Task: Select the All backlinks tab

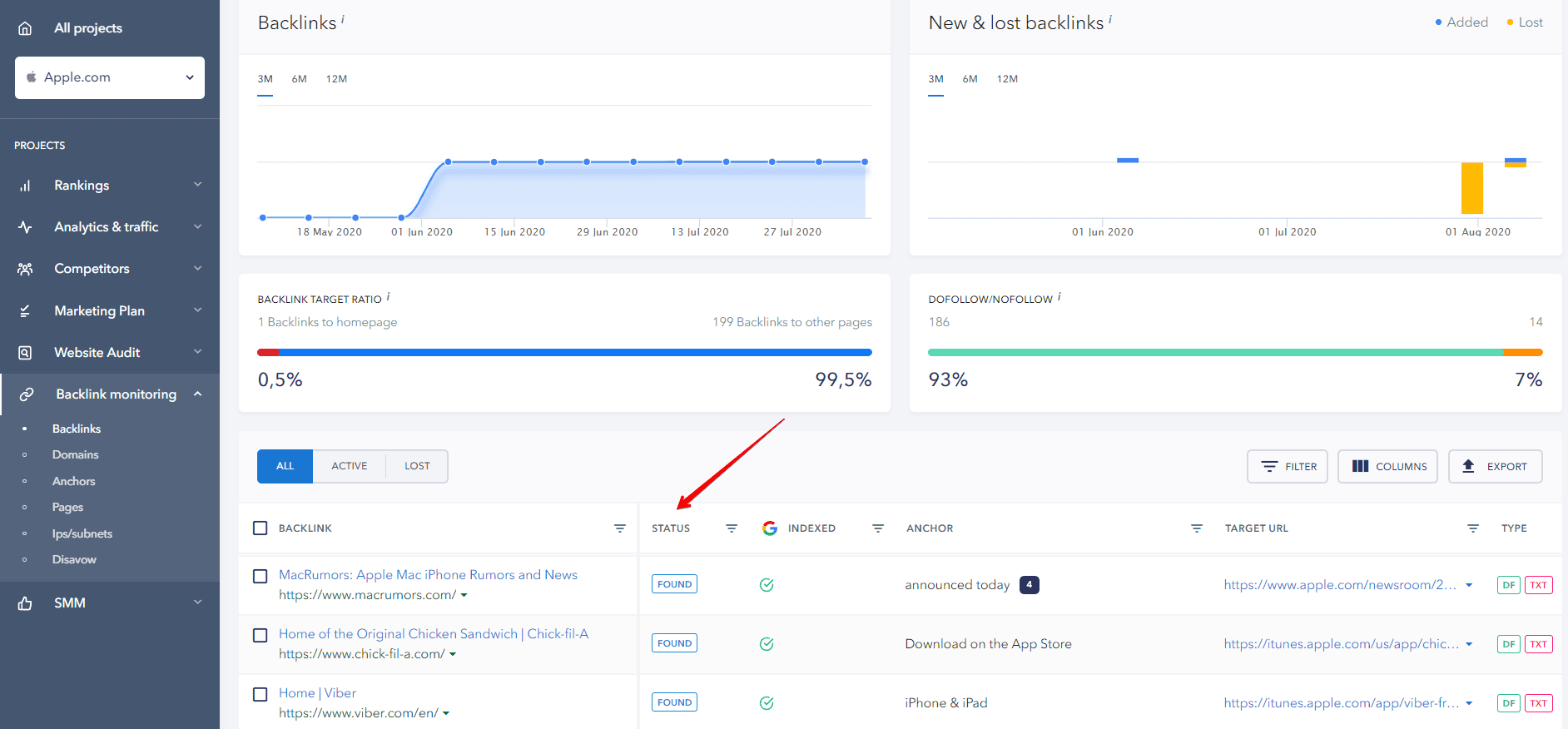Action: pos(285,466)
